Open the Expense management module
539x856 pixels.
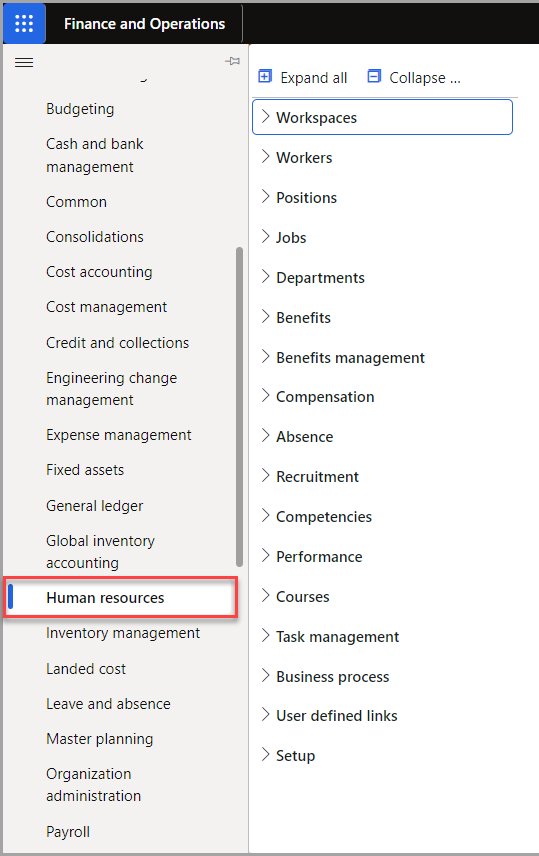point(119,435)
